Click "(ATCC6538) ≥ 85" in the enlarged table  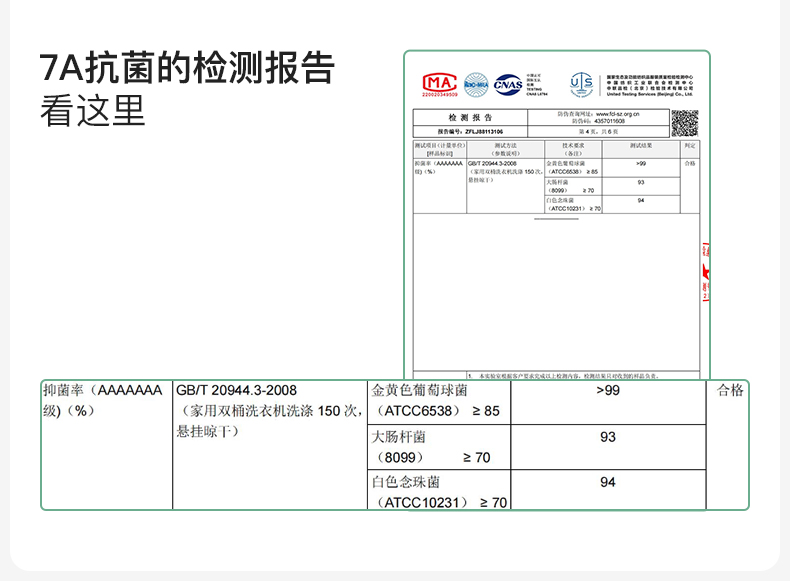[437, 411]
